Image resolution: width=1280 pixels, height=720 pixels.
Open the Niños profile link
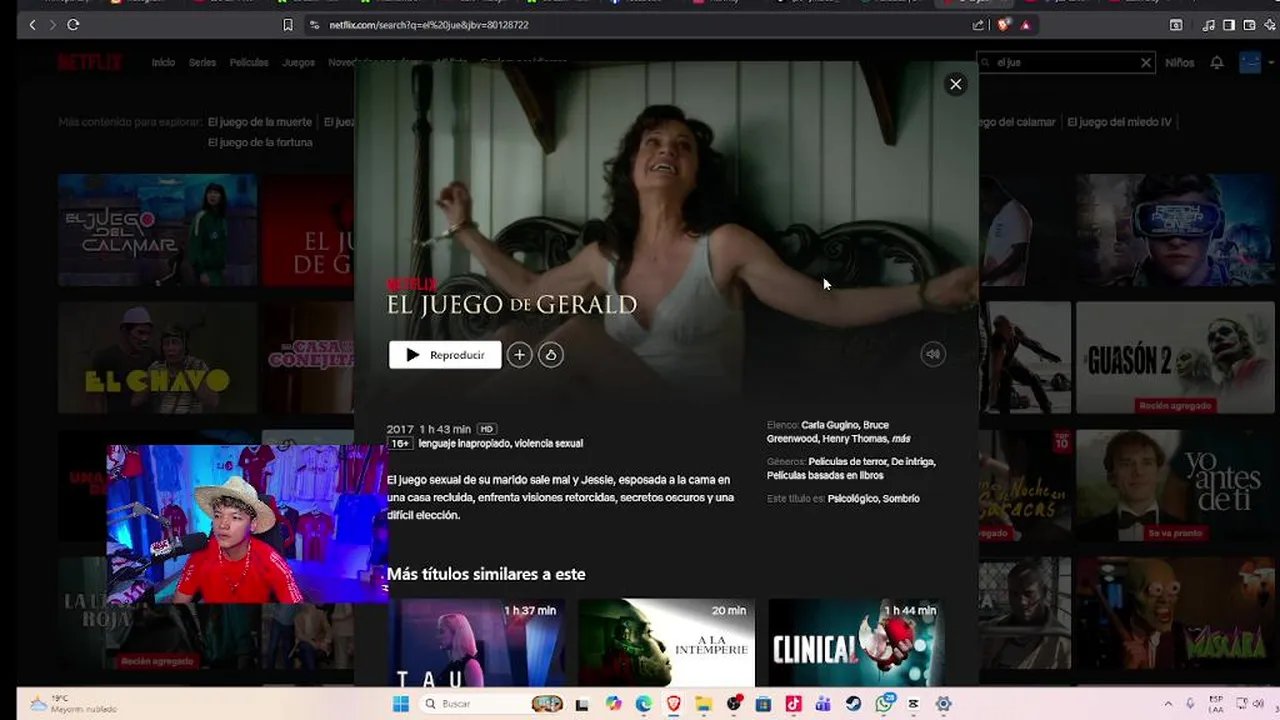coord(1179,62)
